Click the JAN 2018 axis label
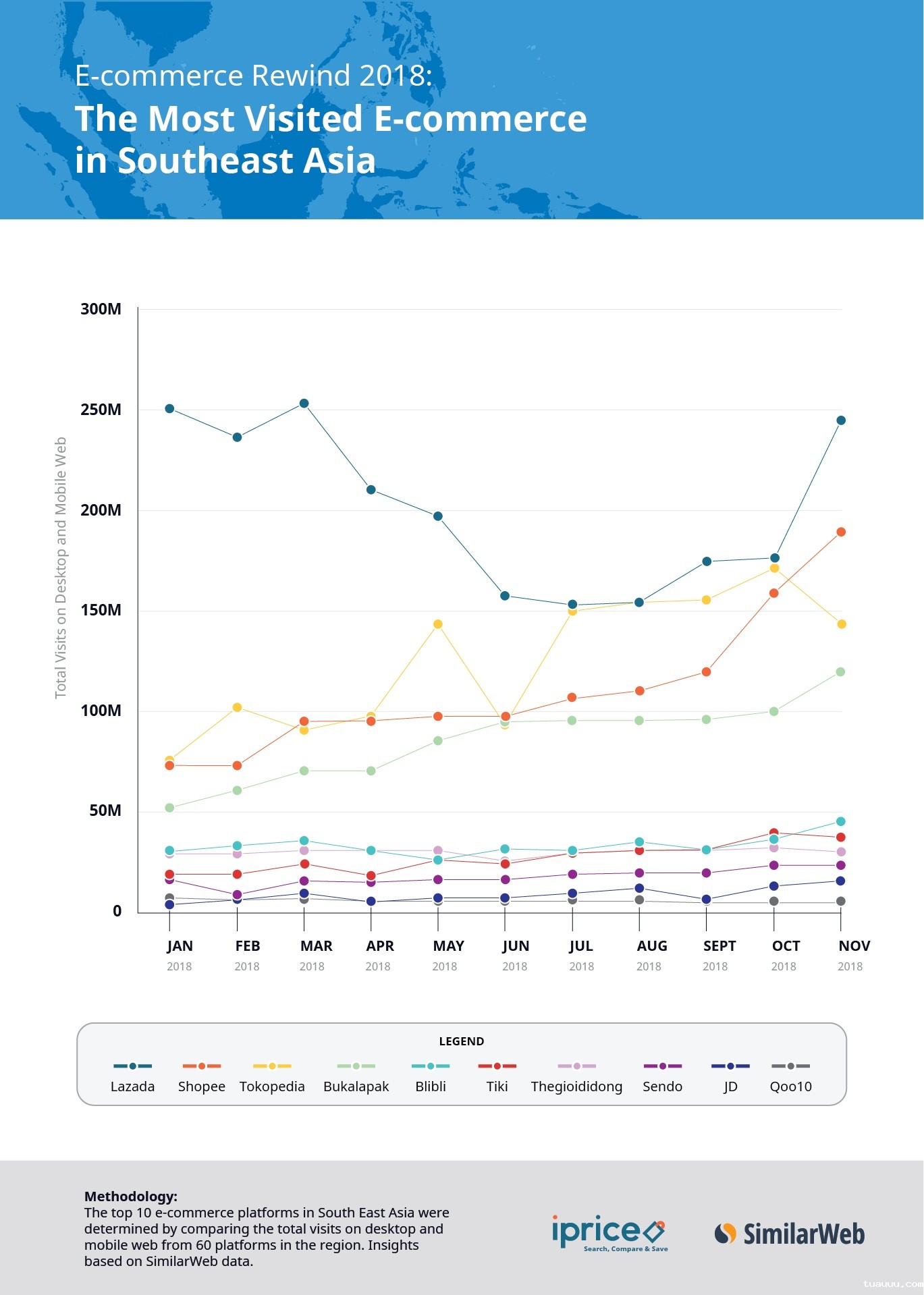The image size is (924, 1295). 180,954
